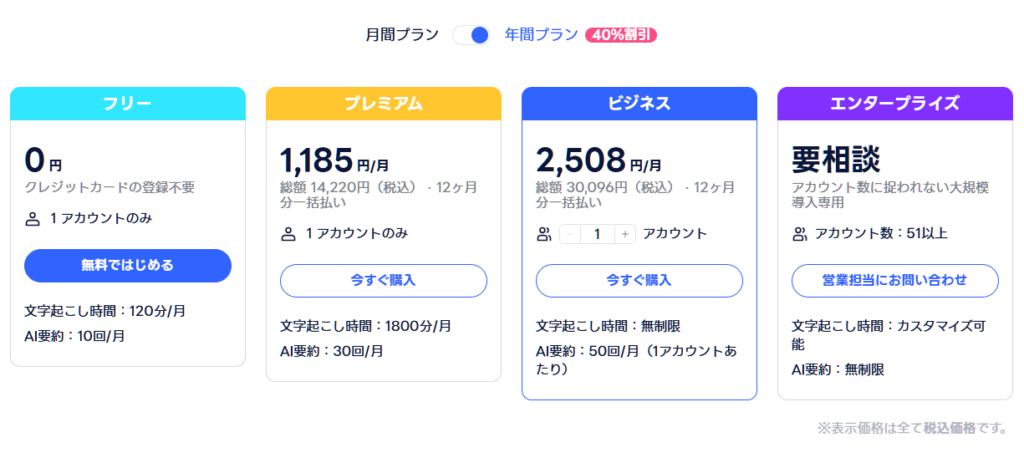1024x458 pixels.
Task: Click the 営業担当にお問い合わせ button
Action: click(x=895, y=281)
